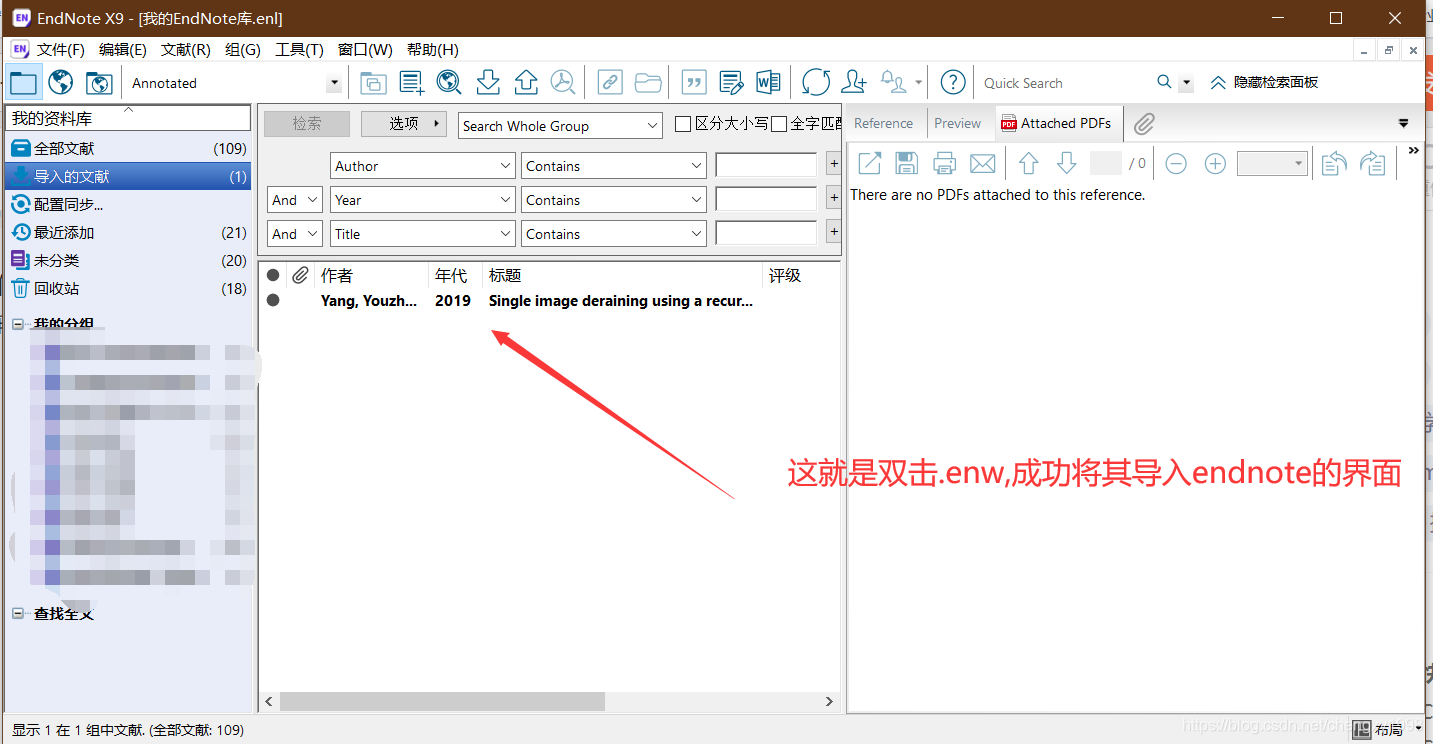Click the Quick Search magnifier icon

click(x=1164, y=82)
